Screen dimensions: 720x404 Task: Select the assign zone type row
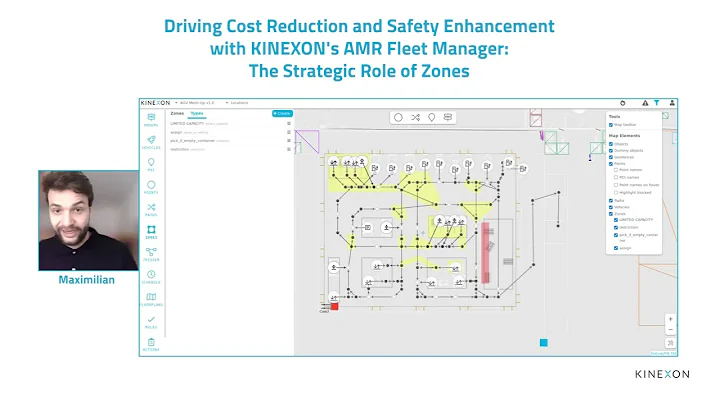pos(230,132)
